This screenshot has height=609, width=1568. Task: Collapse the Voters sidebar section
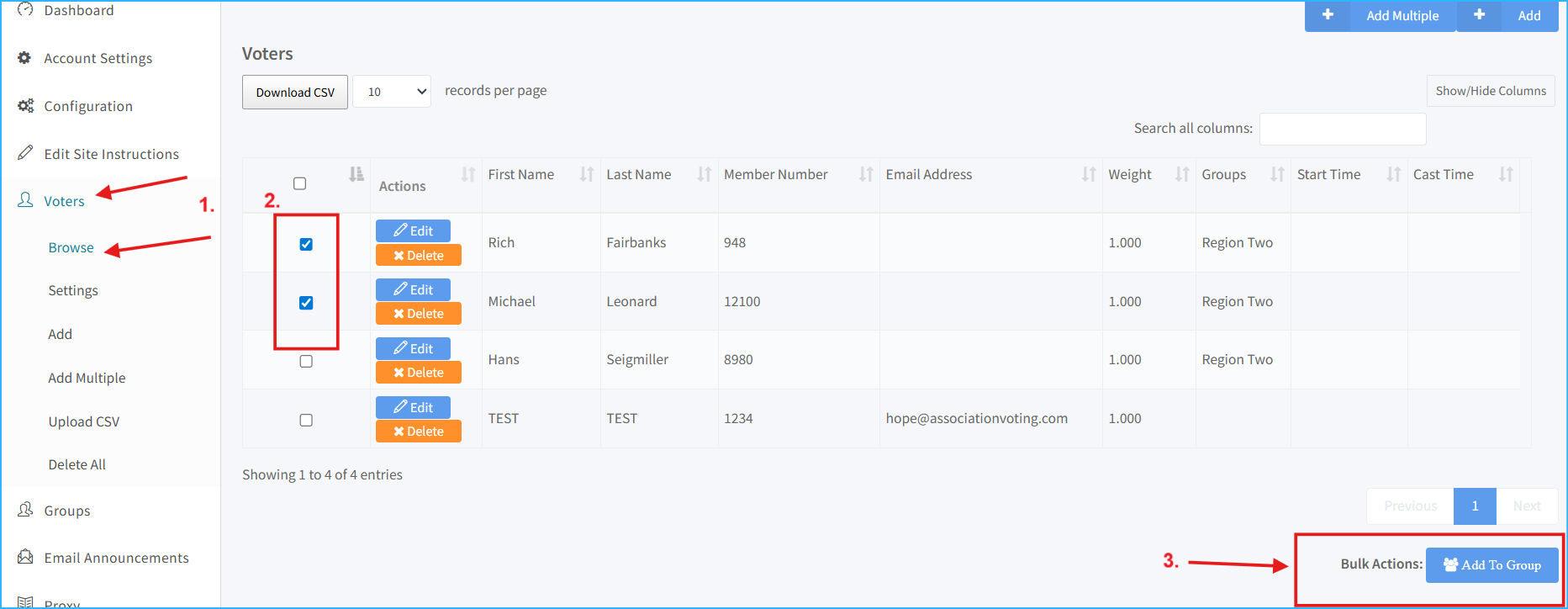64,201
